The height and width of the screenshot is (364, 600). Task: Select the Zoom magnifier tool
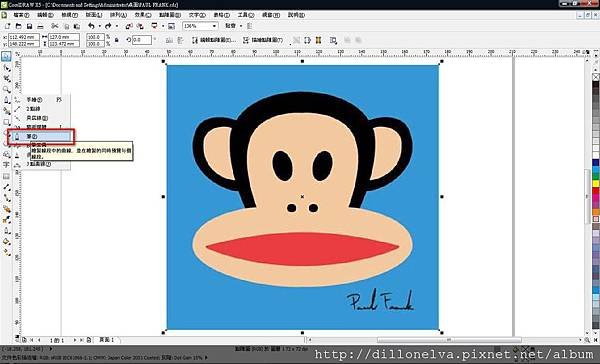[6, 89]
